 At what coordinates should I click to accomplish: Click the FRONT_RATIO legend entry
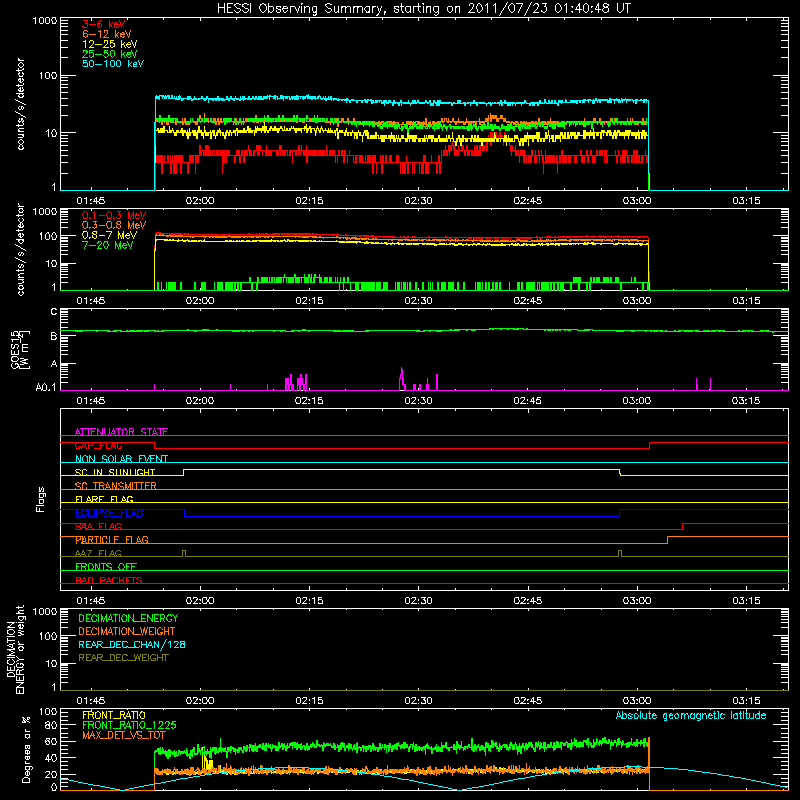pos(114,715)
